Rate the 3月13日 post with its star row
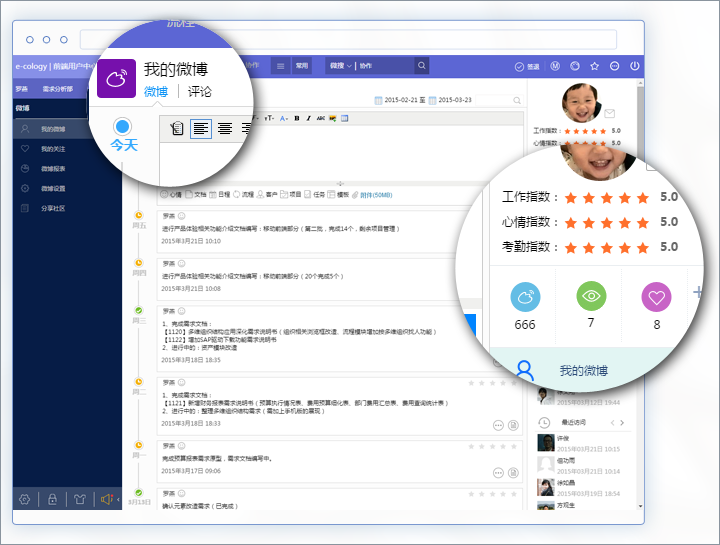Screen dimensions: 720x545 (492, 494)
